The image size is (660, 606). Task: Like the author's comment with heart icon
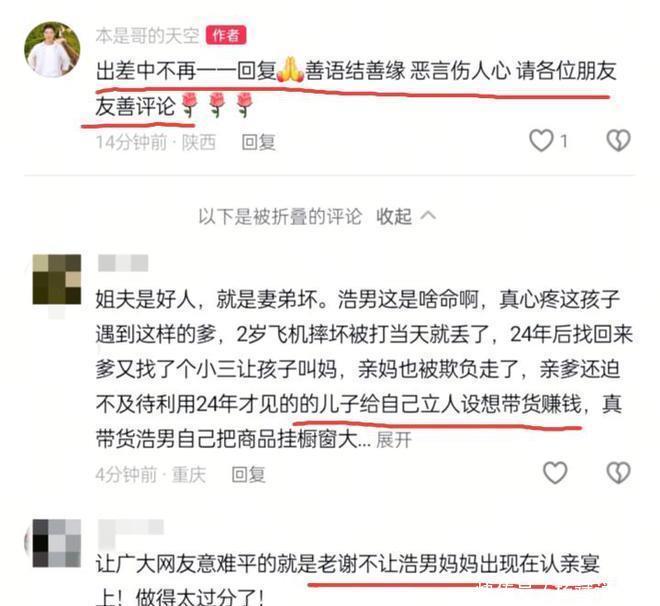541,141
